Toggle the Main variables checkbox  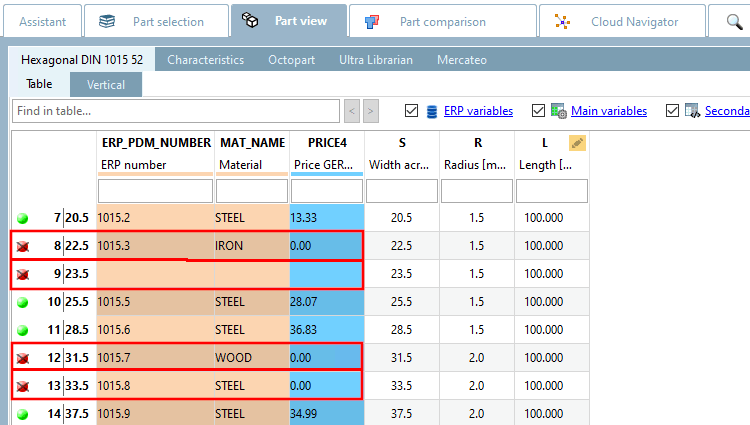[539, 111]
